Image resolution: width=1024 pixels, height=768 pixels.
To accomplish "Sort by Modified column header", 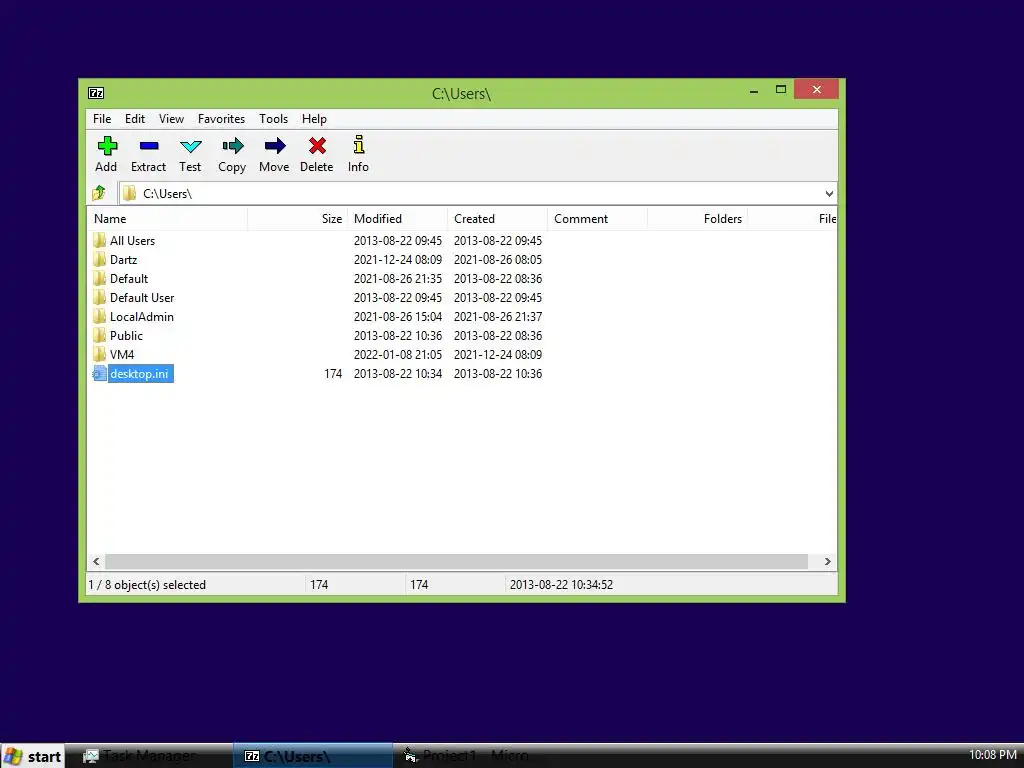I will tap(398, 219).
